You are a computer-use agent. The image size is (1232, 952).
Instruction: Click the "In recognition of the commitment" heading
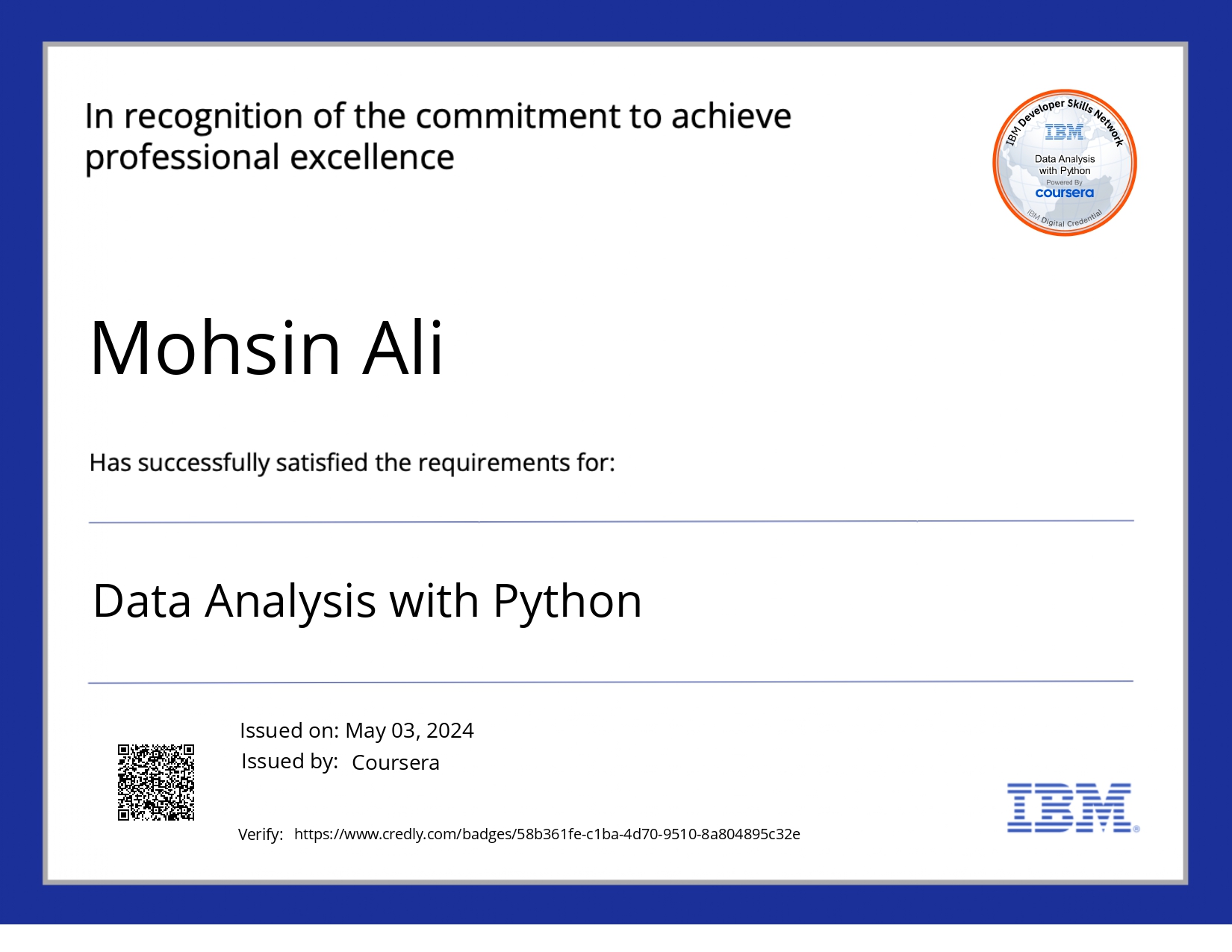pos(438,116)
